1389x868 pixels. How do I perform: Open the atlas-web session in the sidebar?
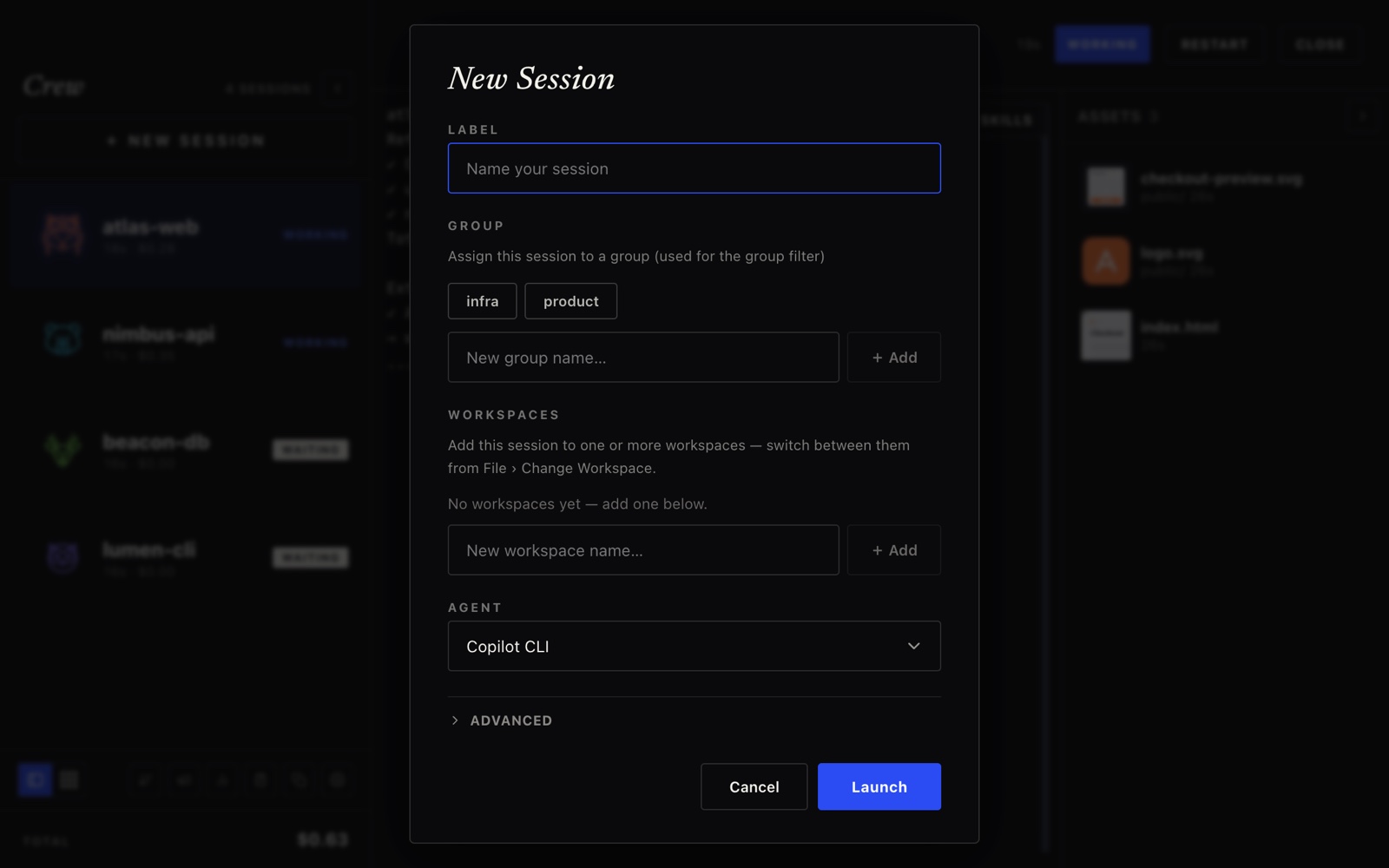[186, 235]
